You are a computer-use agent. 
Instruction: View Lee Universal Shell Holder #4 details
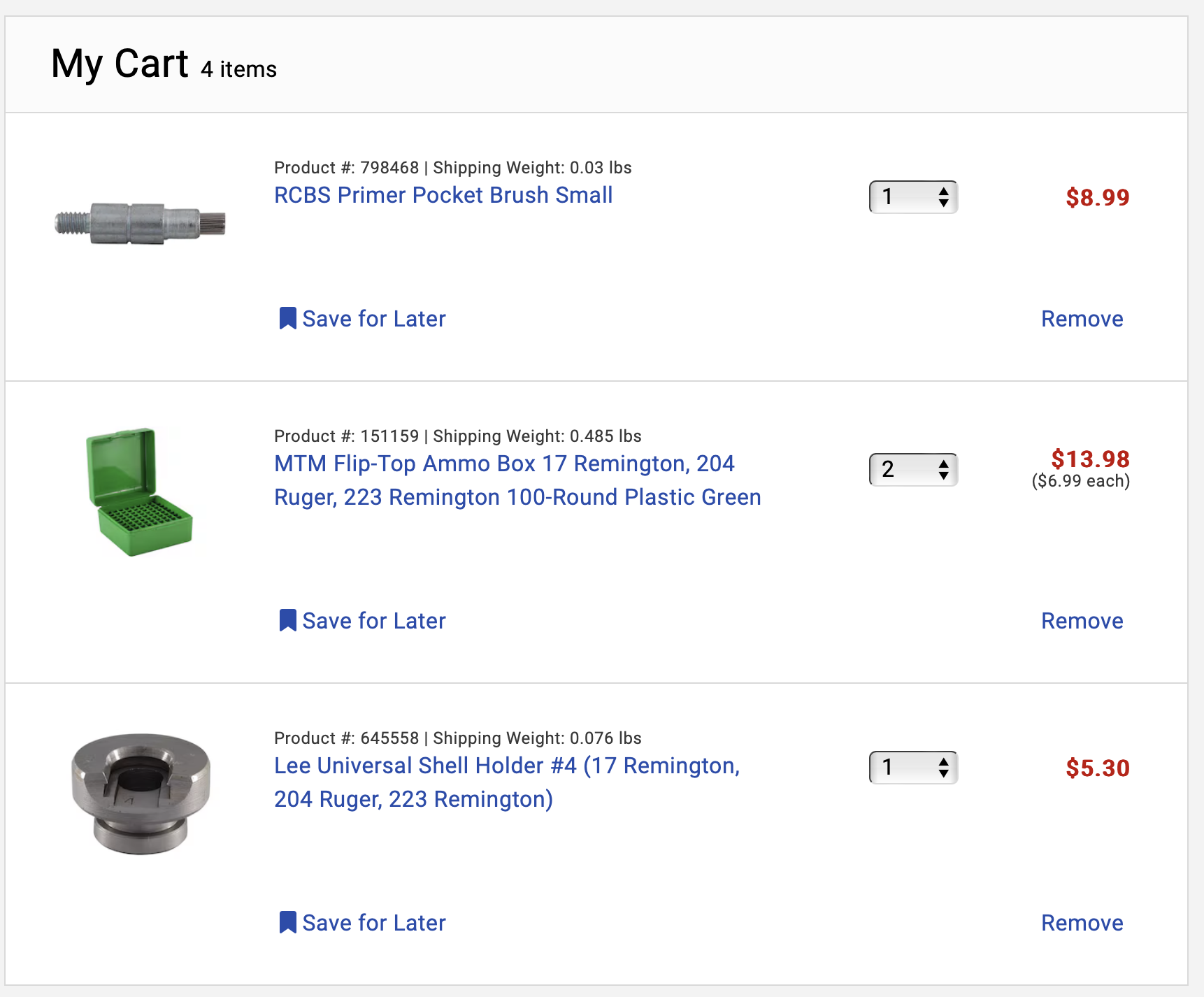[506, 782]
